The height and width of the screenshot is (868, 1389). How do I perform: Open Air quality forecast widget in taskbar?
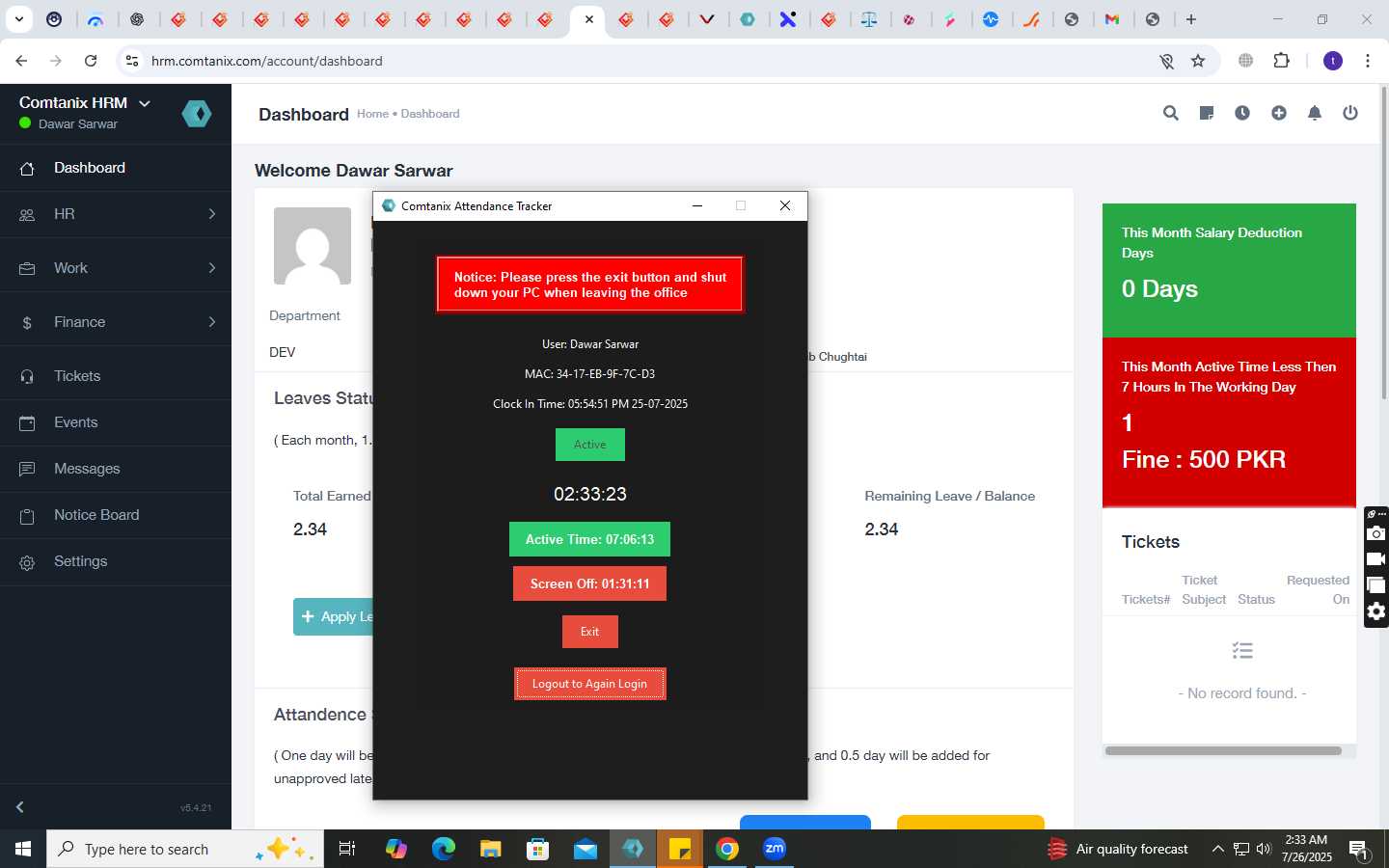(1119, 849)
